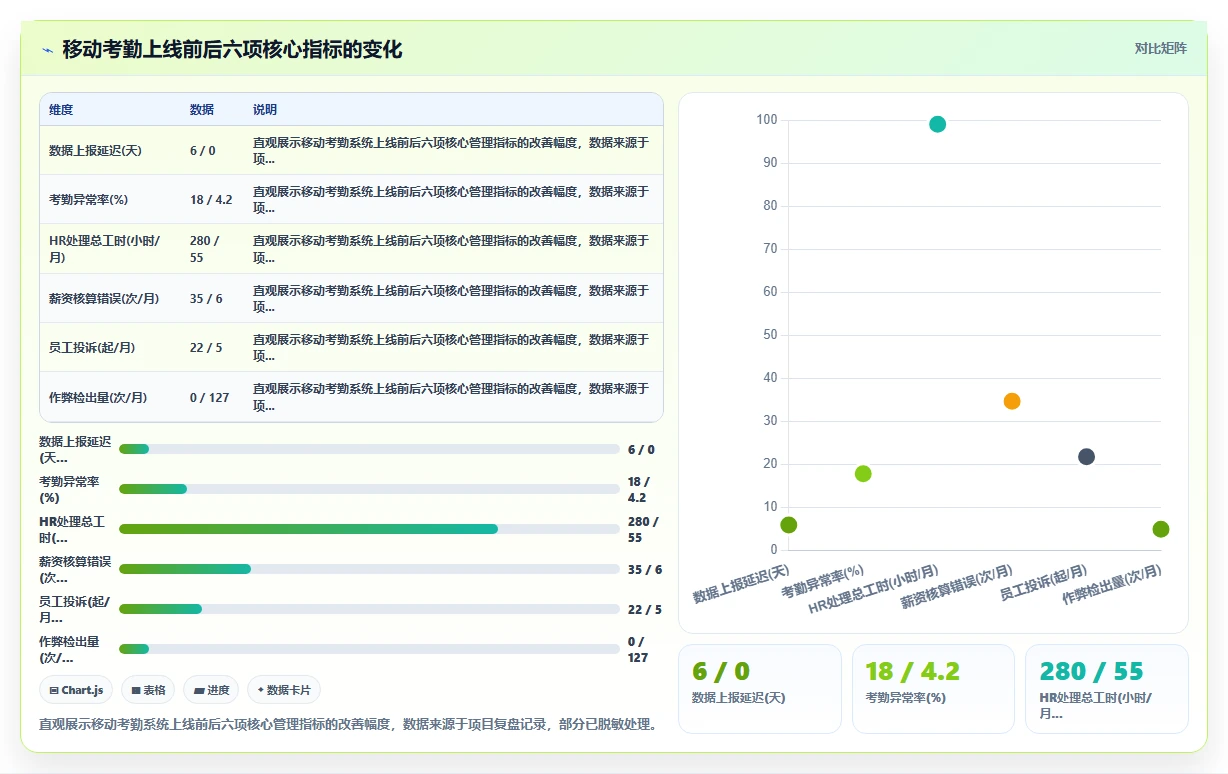This screenshot has width=1228, height=774.
Task: Click the 薪资核算错误 progress bar
Action: (369, 569)
